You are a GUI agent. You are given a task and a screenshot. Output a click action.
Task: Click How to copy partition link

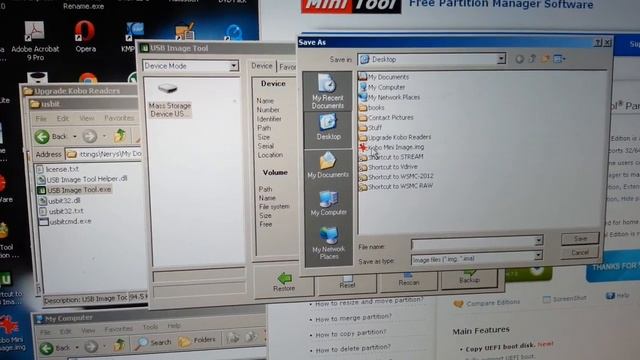pos(351,333)
